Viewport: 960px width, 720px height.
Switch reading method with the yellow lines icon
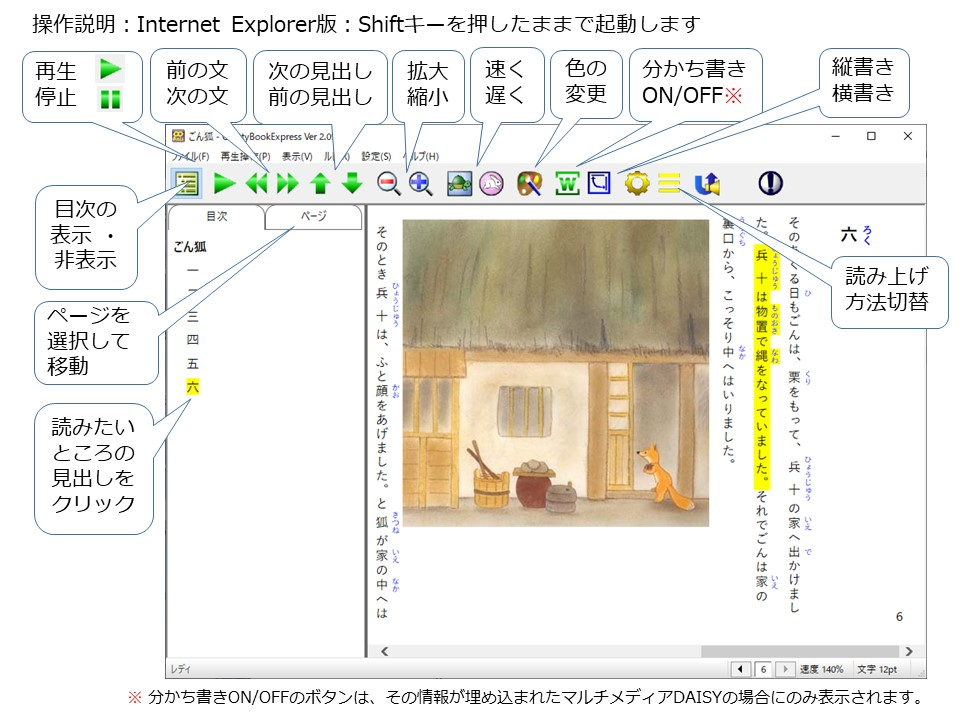(x=669, y=184)
